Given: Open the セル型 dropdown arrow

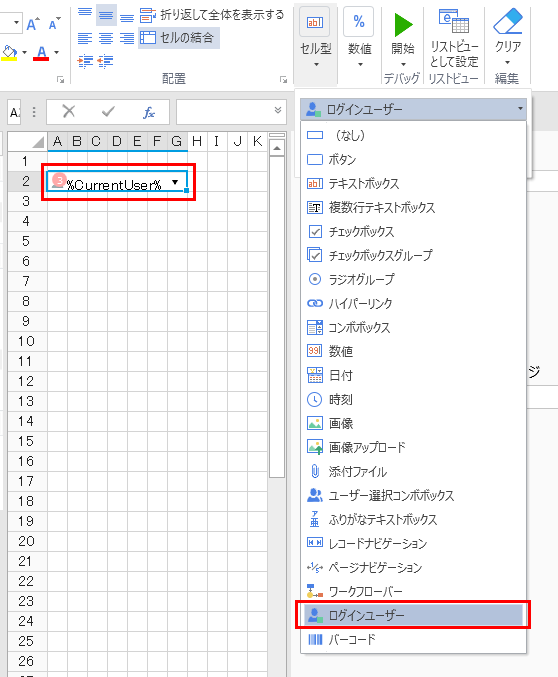Looking at the screenshot, I should (316, 65).
